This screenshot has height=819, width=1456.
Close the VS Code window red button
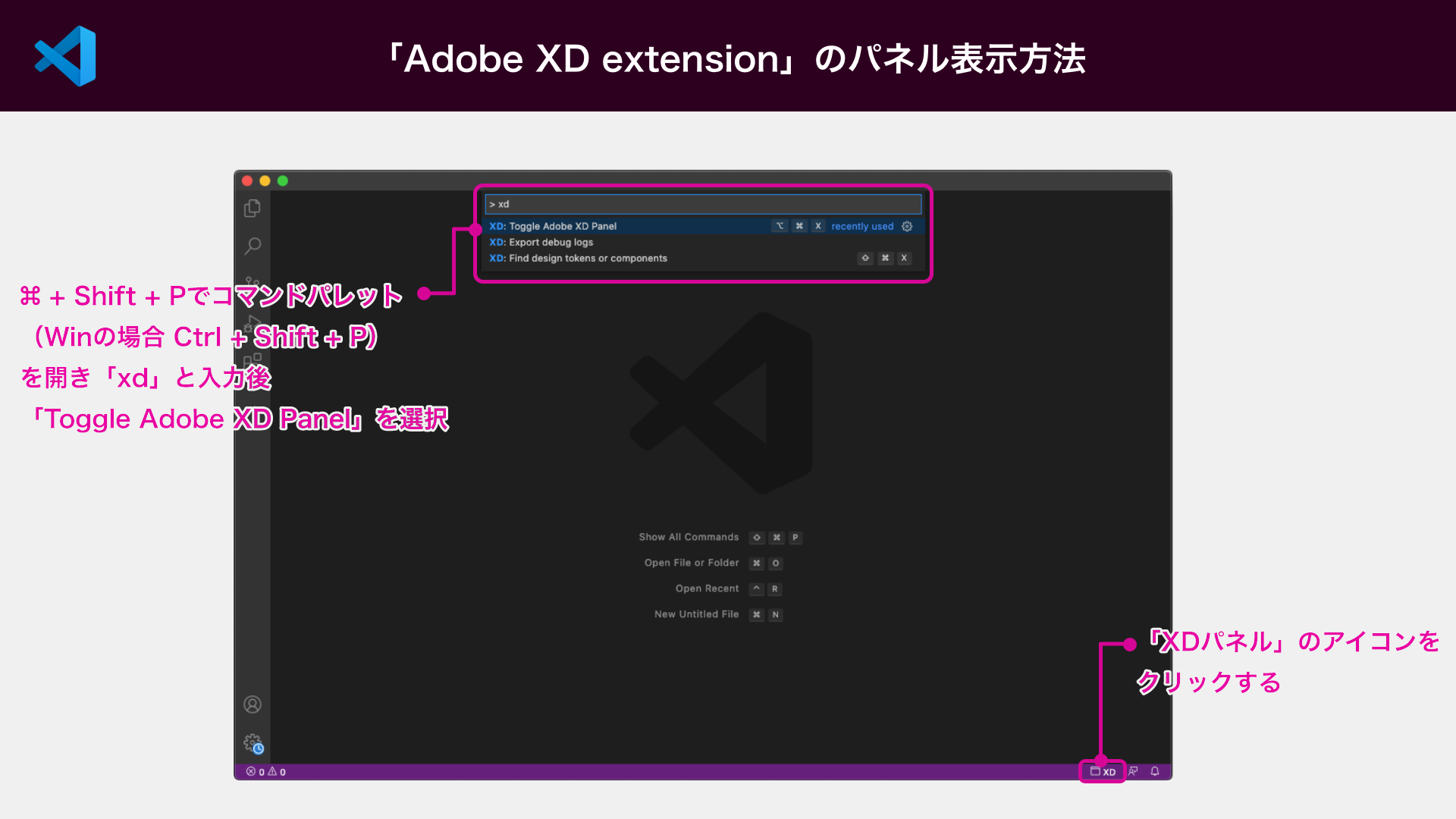[x=247, y=180]
